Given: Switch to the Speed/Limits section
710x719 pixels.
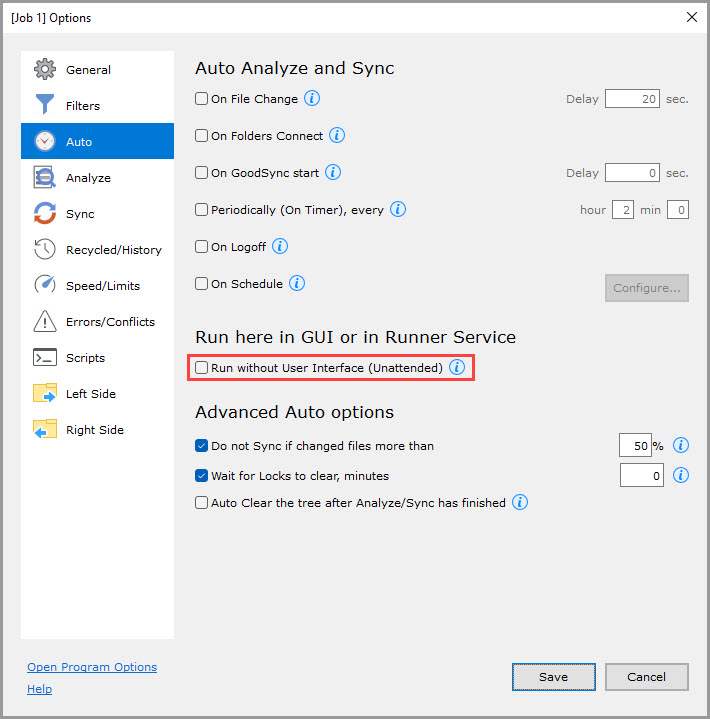Looking at the screenshot, I should tap(102, 286).
